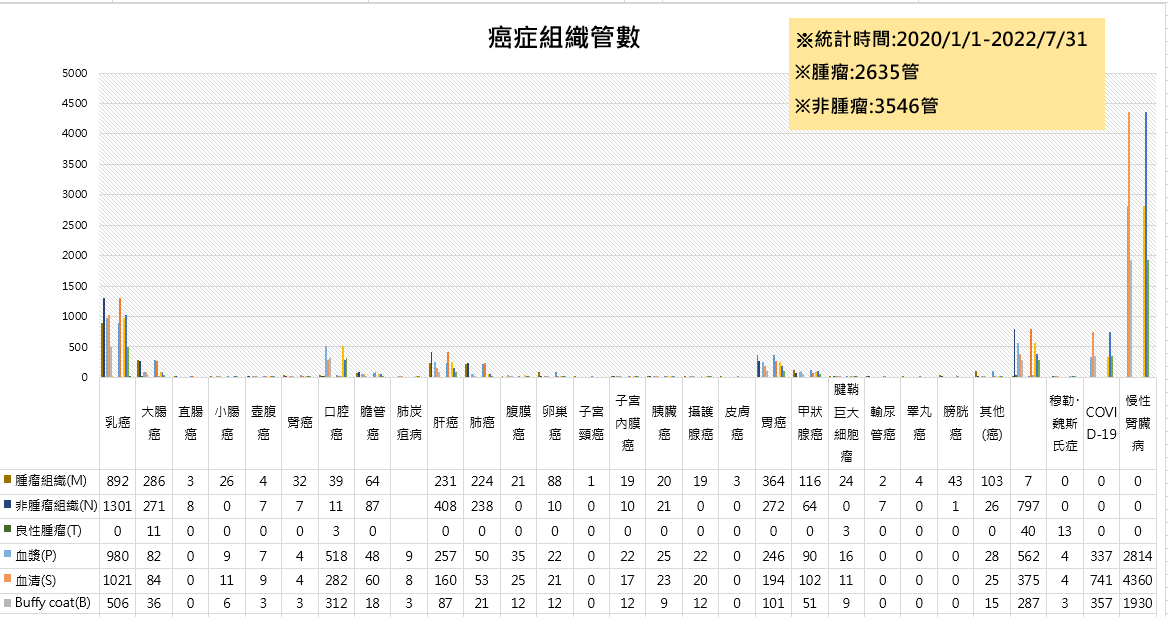Click the 非腫瘤:3546管 line in the yellow note
The height and width of the screenshot is (617, 1168).
click(x=866, y=106)
